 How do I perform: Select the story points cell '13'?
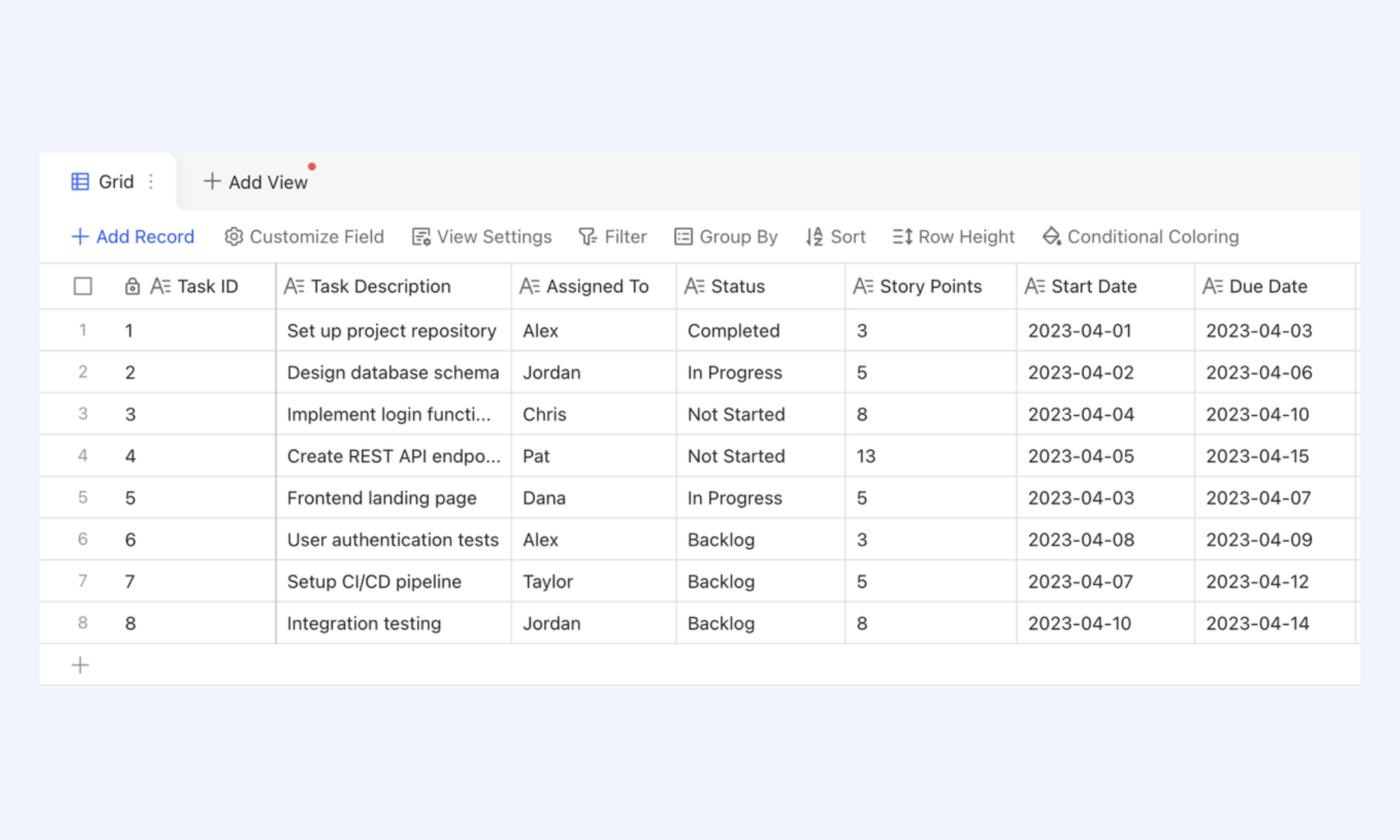[x=931, y=456]
